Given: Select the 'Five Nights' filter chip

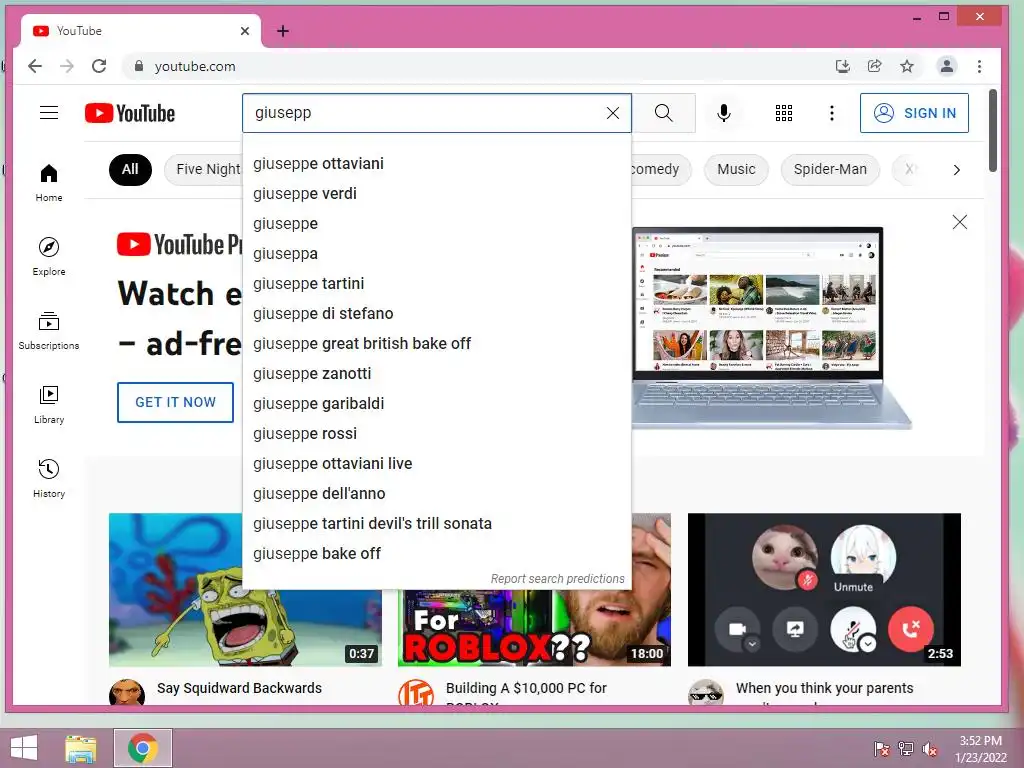Looking at the screenshot, I should point(204,170).
